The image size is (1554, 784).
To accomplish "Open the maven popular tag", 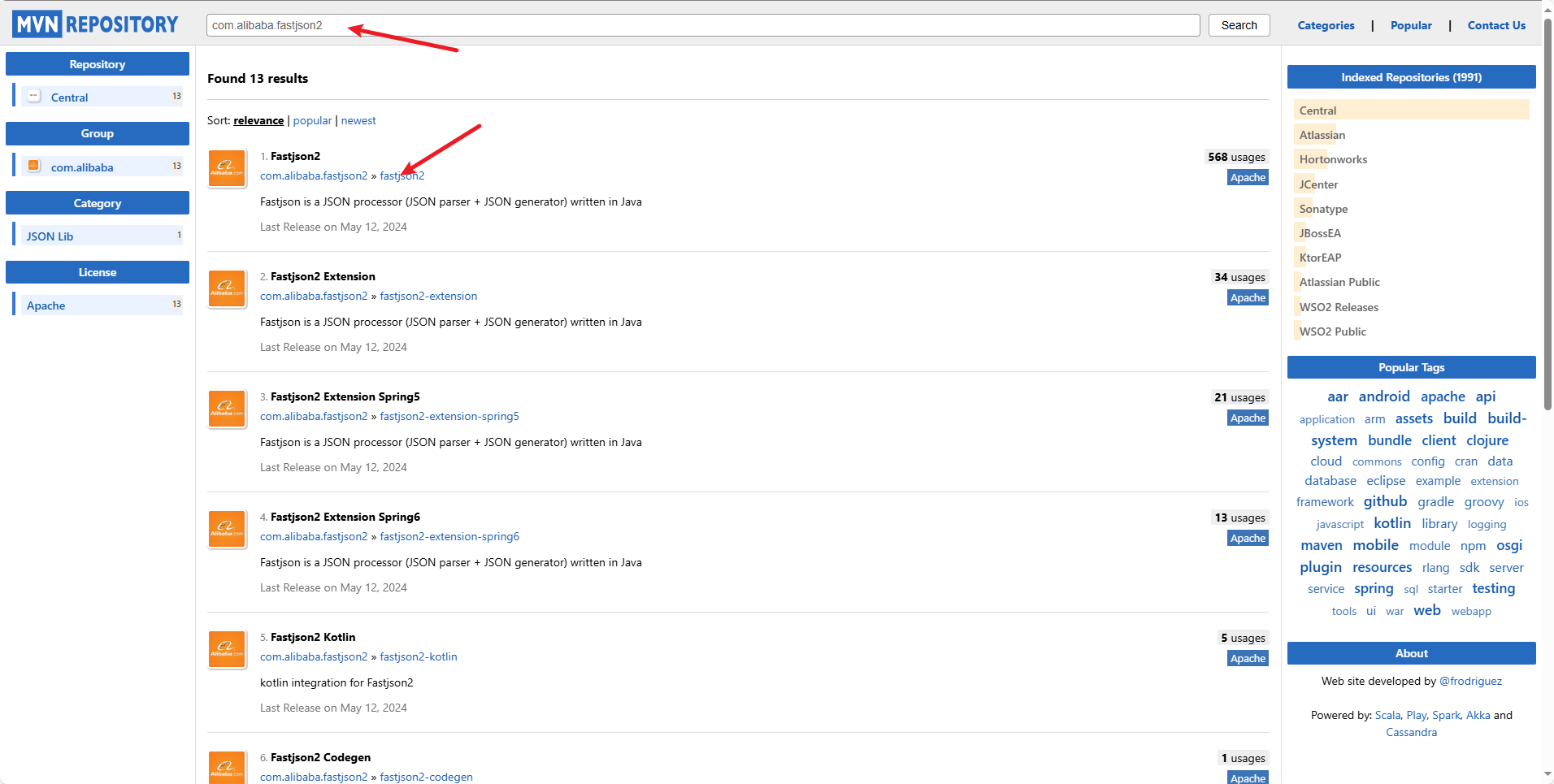I will 1322,545.
